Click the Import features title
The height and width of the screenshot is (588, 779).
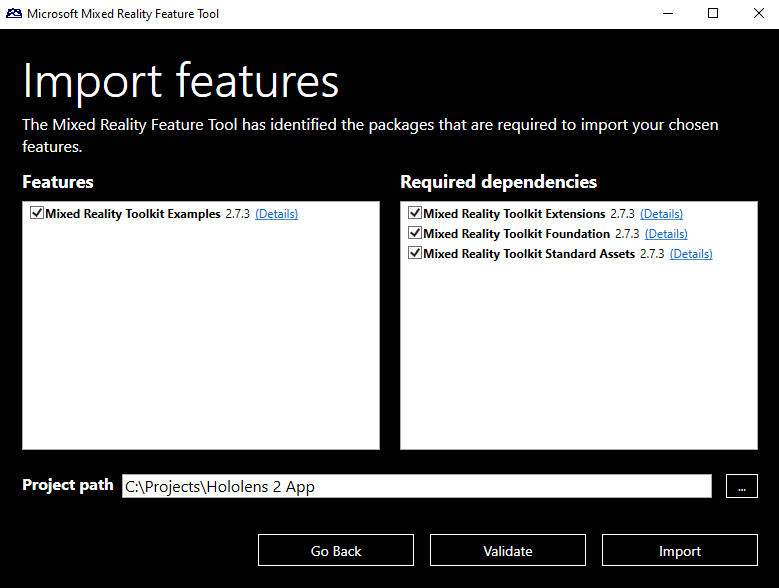(x=181, y=82)
